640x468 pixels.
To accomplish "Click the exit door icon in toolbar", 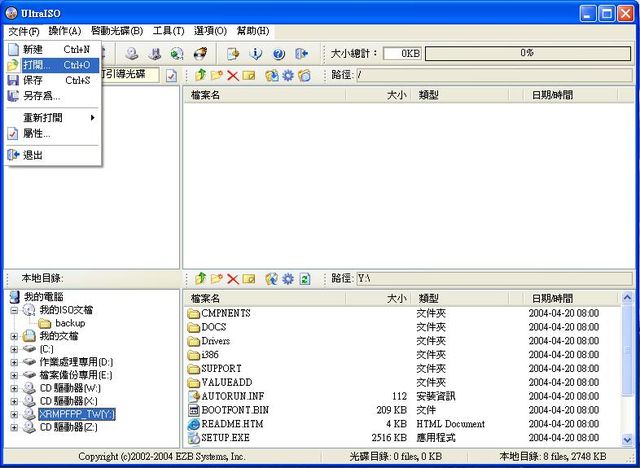I will [x=302, y=53].
